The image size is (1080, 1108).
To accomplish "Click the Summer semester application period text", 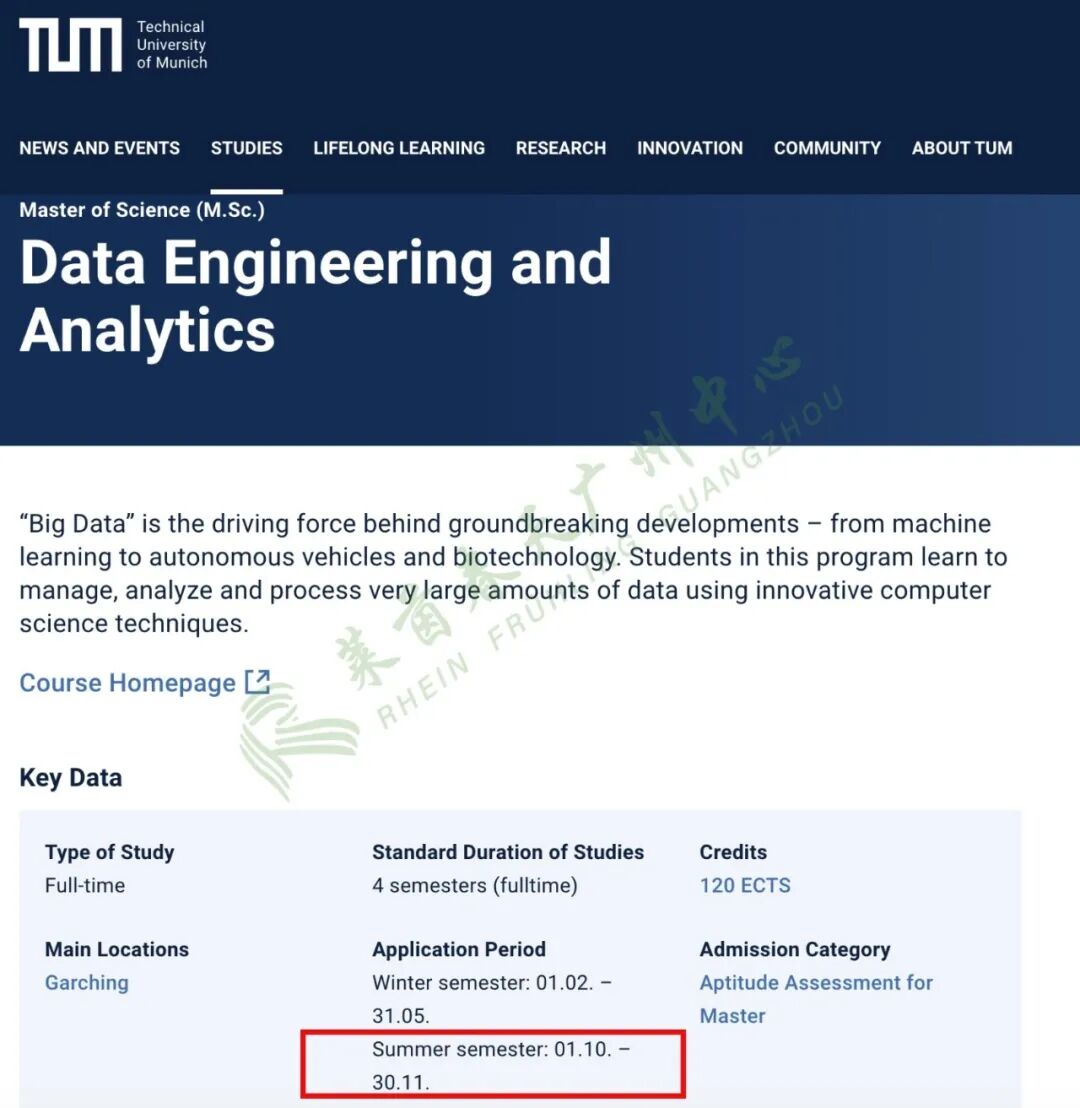I will [x=501, y=1066].
